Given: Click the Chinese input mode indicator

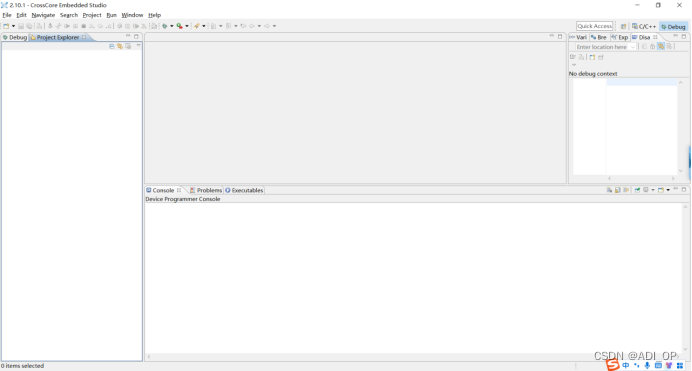Looking at the screenshot, I should click(x=626, y=366).
